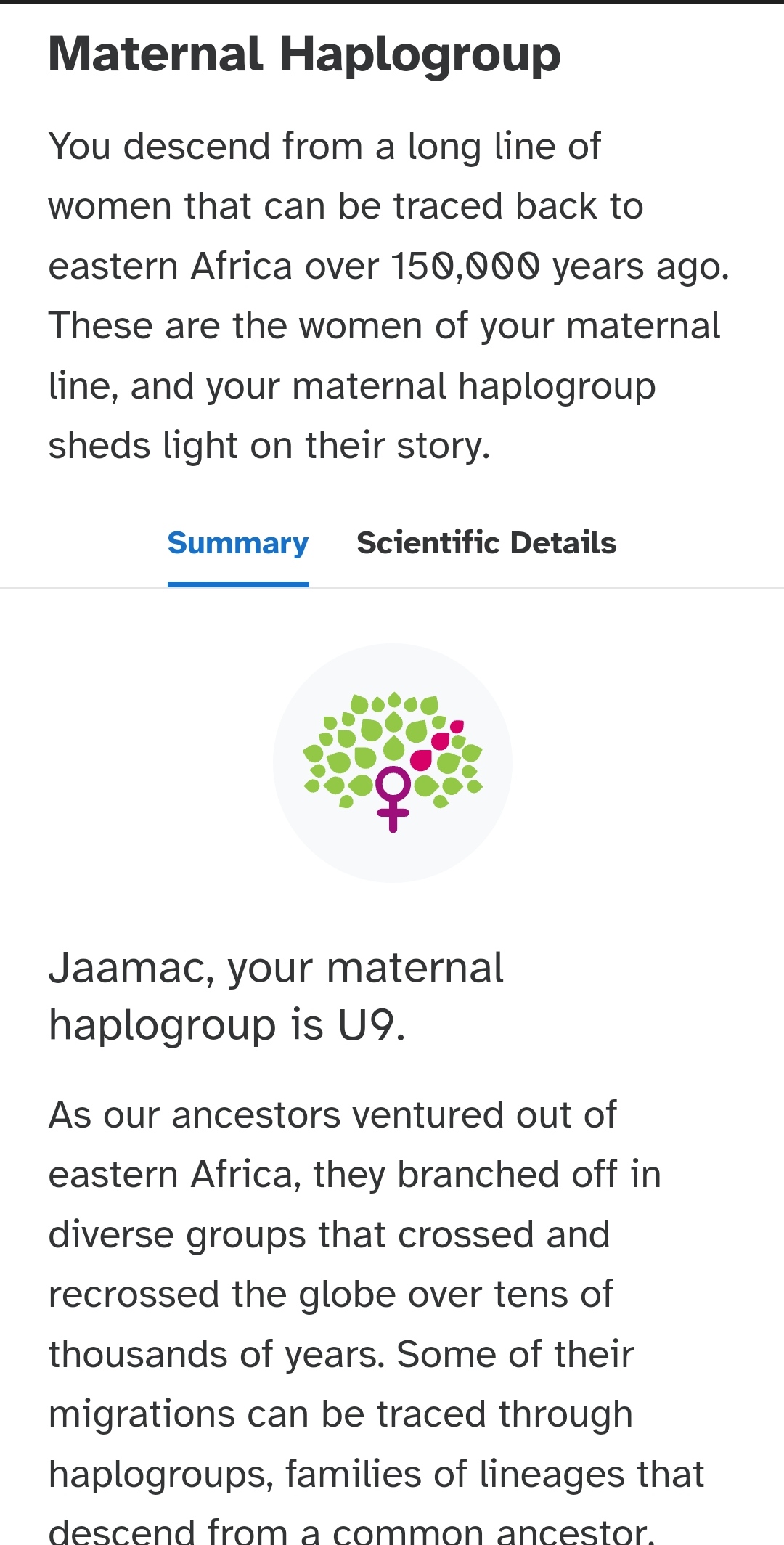The width and height of the screenshot is (784, 1545).
Task: Tap the small pink leaf at the tree's upper right
Action: [457, 726]
